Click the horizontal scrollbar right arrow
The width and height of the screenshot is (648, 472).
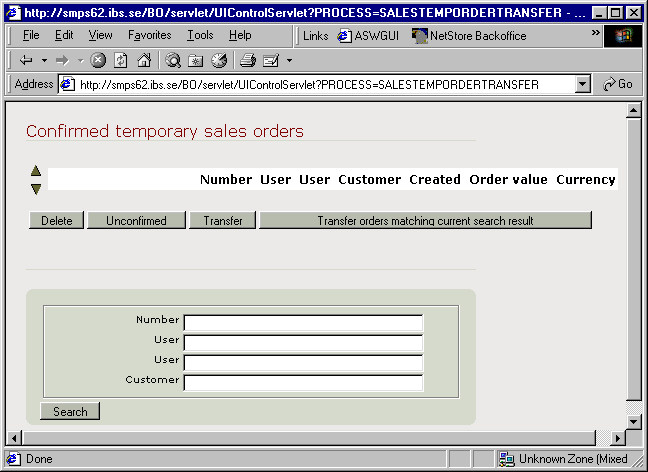[x=617, y=438]
